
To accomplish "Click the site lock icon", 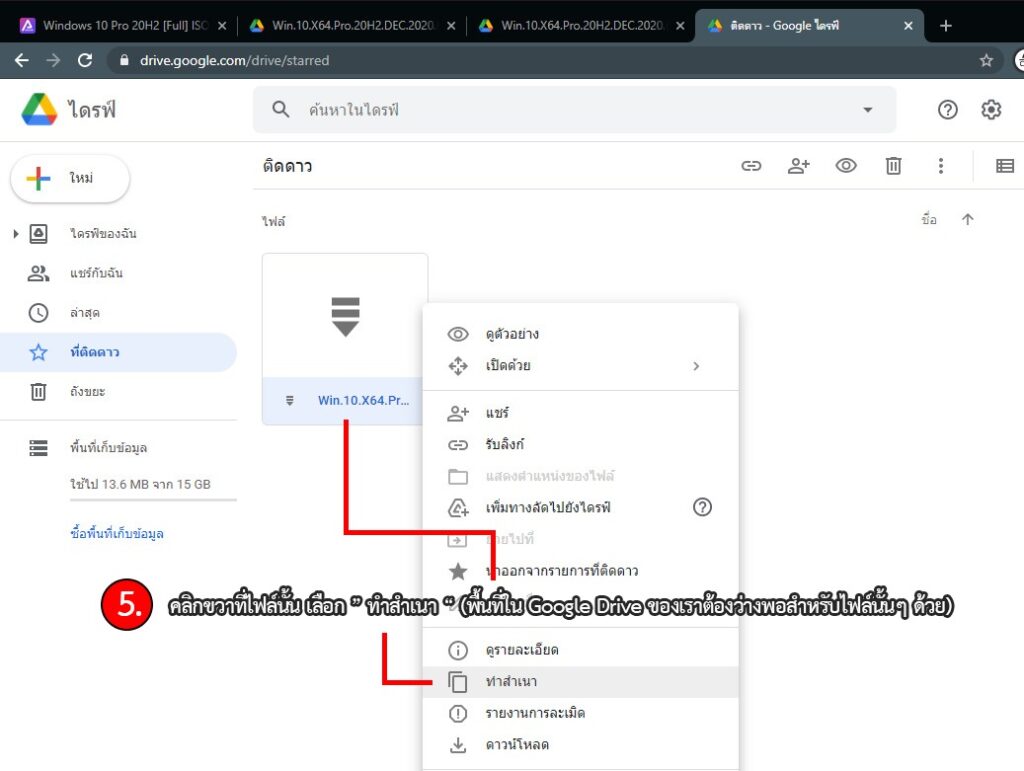I will (x=124, y=60).
